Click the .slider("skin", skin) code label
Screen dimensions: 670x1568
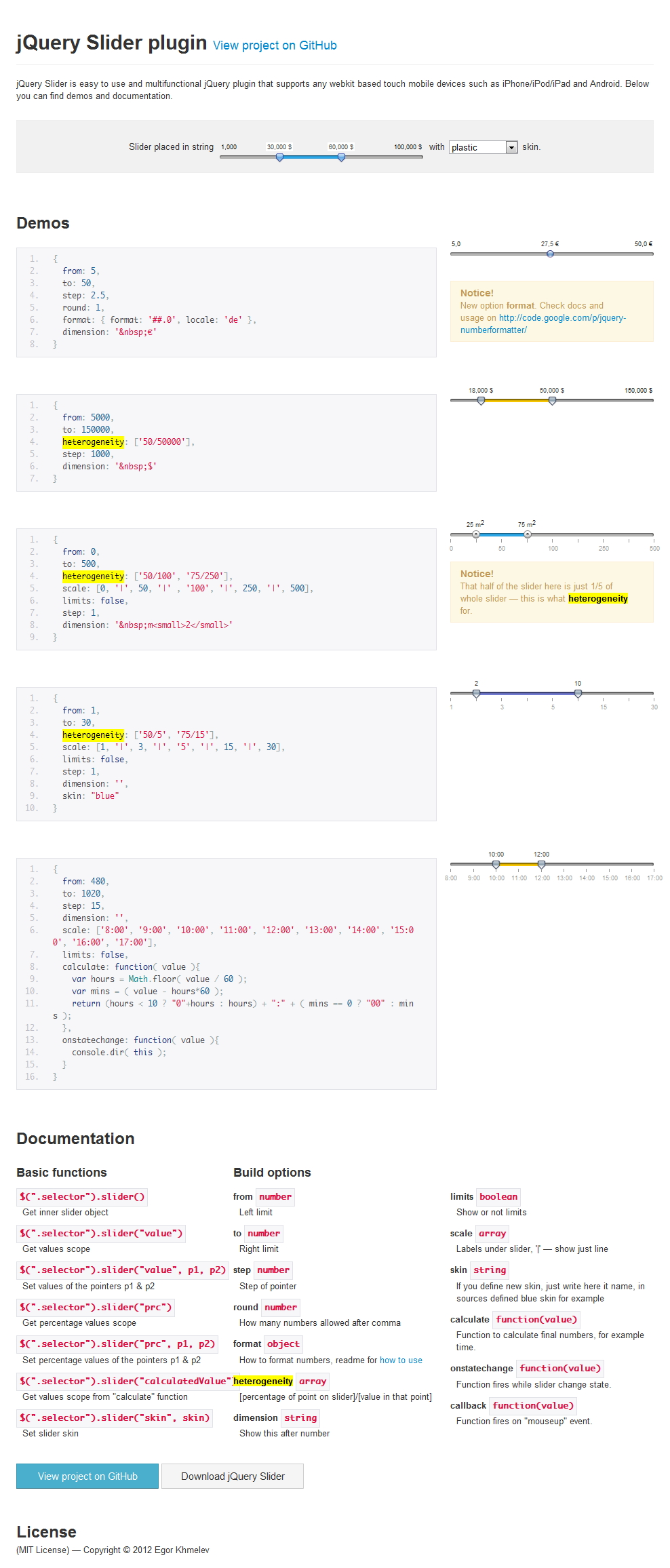[115, 1417]
